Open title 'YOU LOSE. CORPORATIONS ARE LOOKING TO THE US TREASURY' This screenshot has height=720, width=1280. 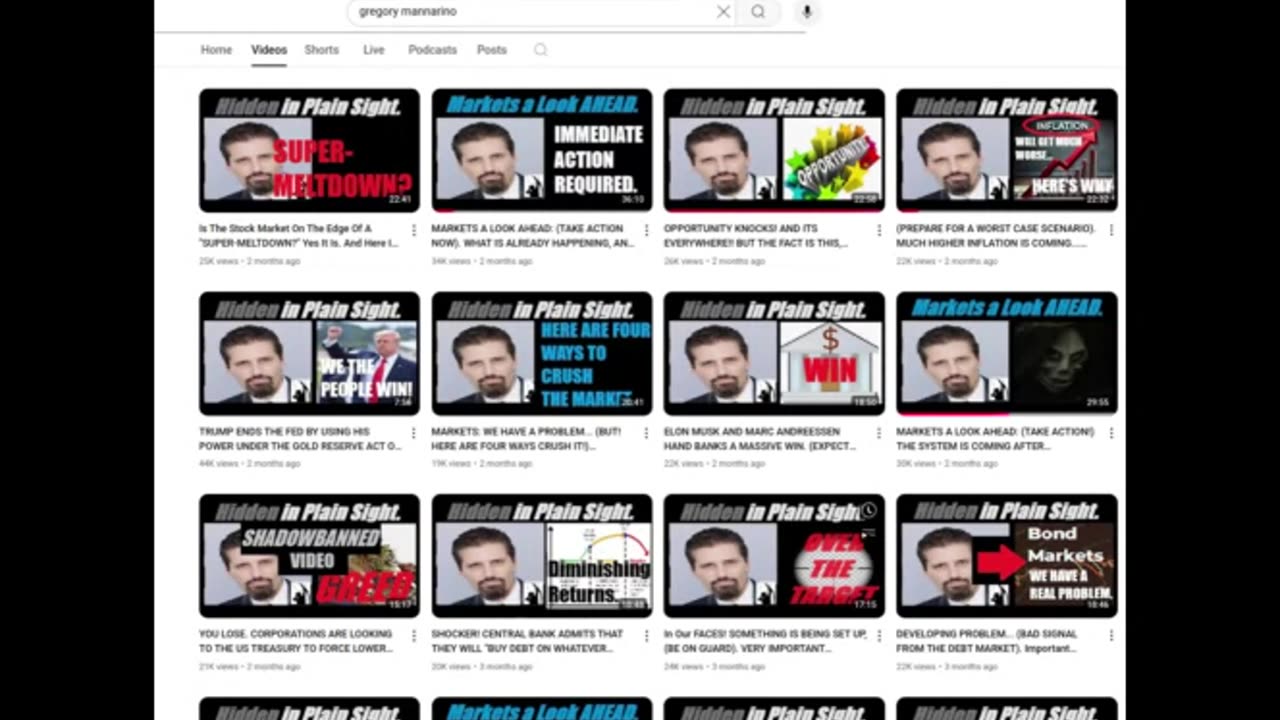[x=298, y=641]
